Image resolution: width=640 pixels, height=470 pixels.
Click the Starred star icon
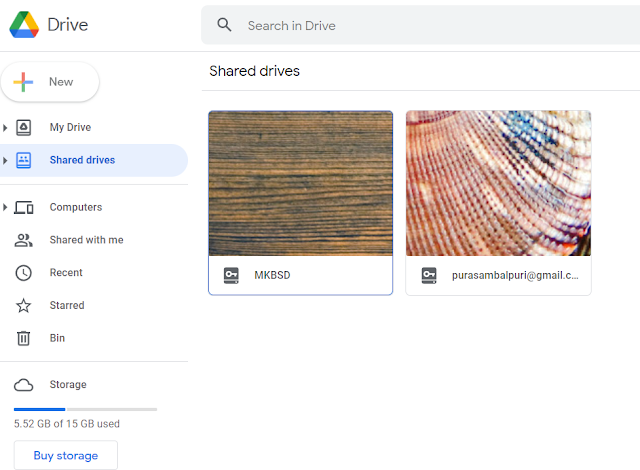tap(24, 305)
